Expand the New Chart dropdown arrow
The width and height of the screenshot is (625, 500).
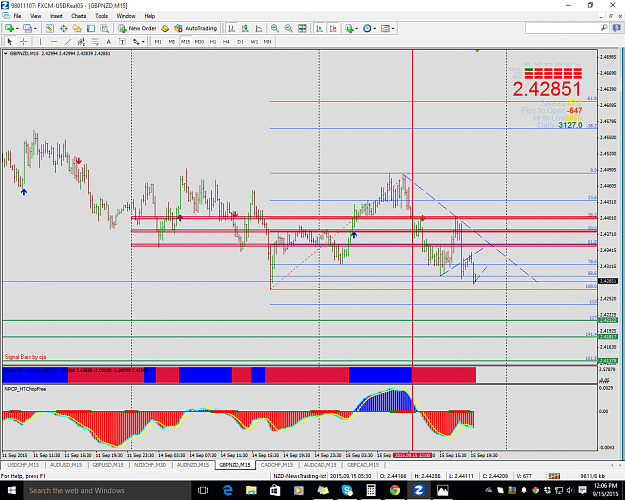(17, 29)
